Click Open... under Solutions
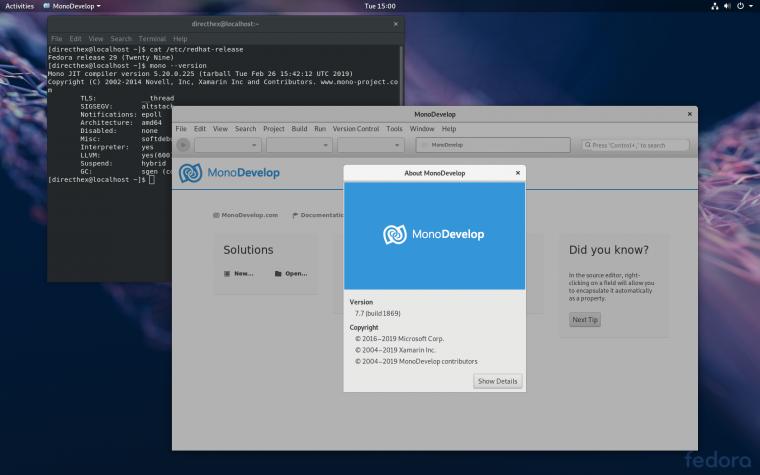 point(291,273)
